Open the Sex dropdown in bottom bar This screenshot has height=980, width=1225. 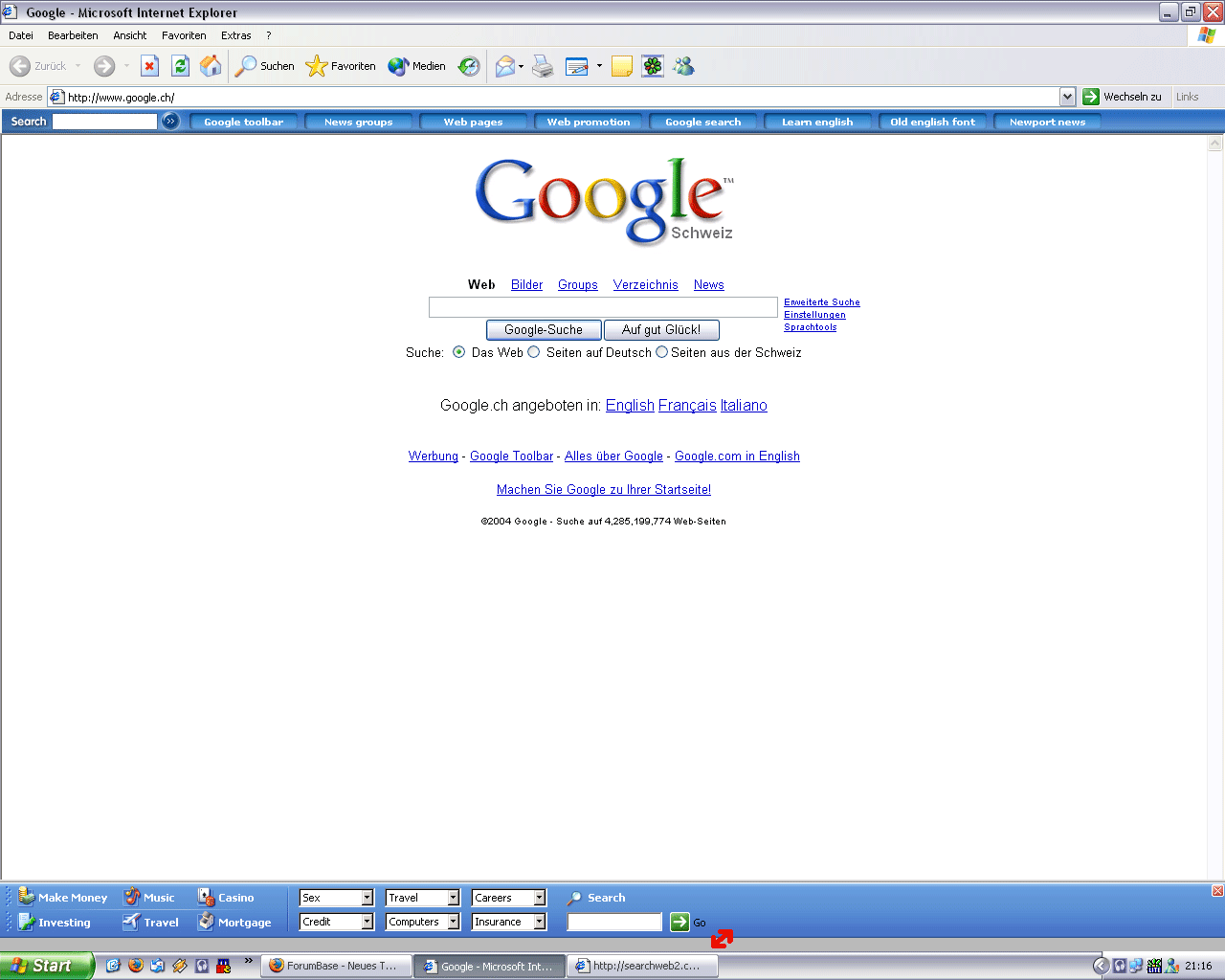click(337, 898)
